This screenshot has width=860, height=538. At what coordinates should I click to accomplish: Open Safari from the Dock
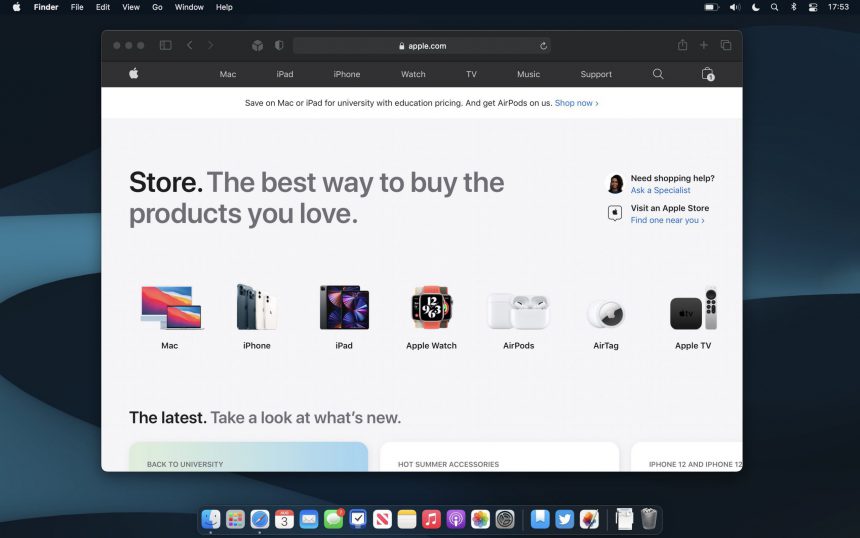260,518
